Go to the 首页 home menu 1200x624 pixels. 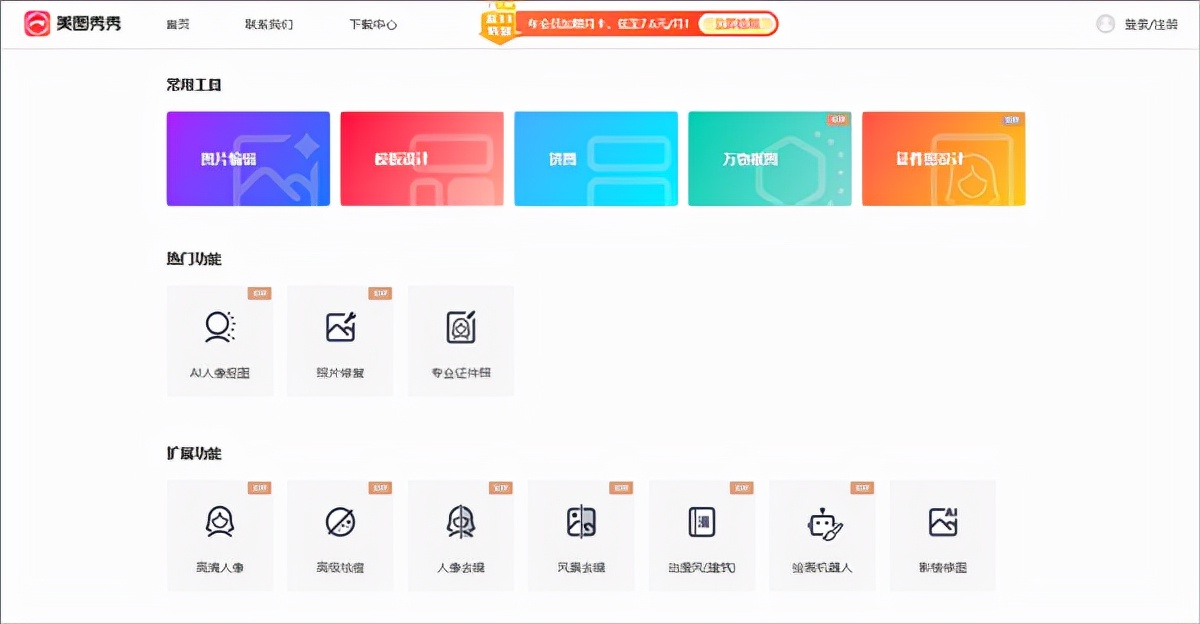(177, 24)
